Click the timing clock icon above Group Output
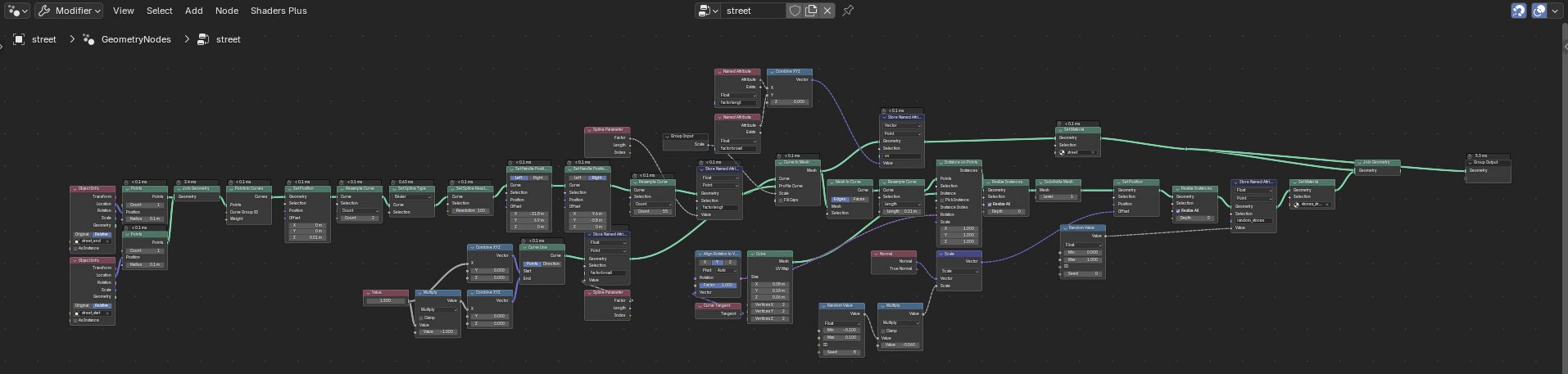The height and width of the screenshot is (374, 1568). pos(1471,155)
